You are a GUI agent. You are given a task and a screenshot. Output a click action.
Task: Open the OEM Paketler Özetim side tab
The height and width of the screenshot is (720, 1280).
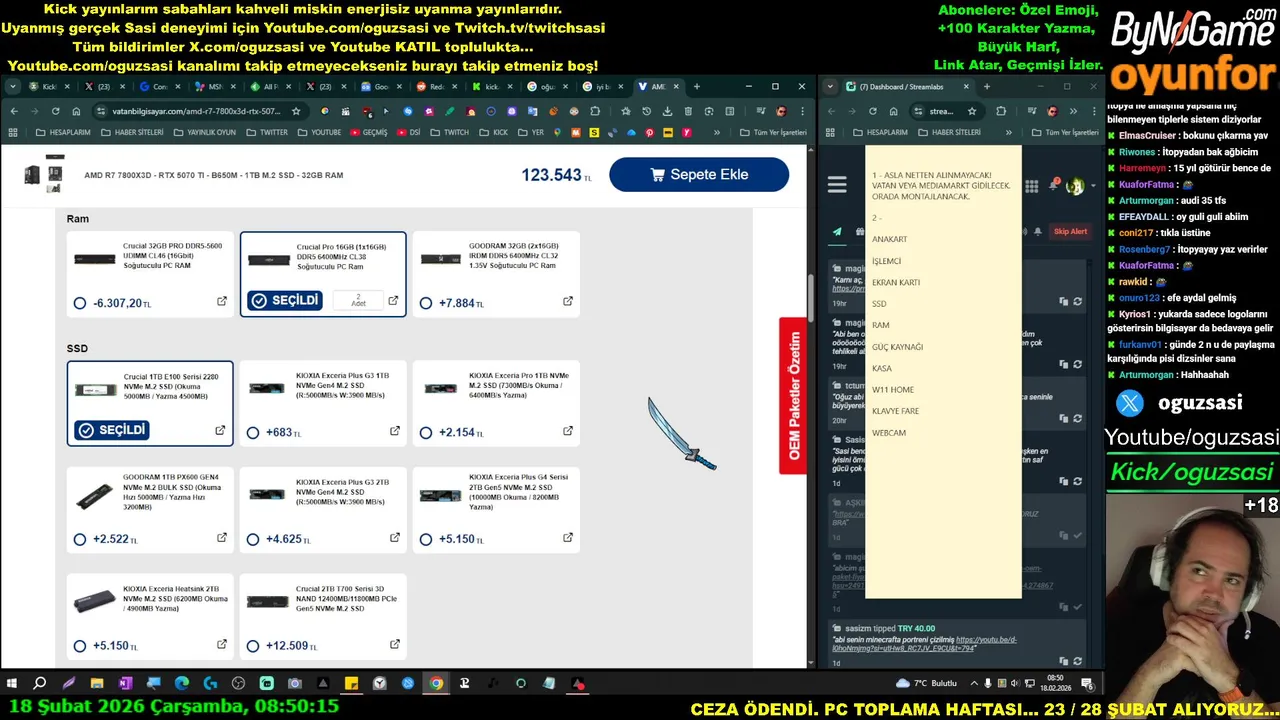(794, 396)
